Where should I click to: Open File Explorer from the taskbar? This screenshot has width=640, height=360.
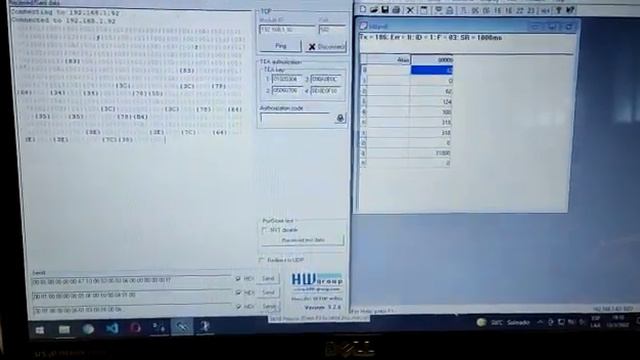coord(64,329)
